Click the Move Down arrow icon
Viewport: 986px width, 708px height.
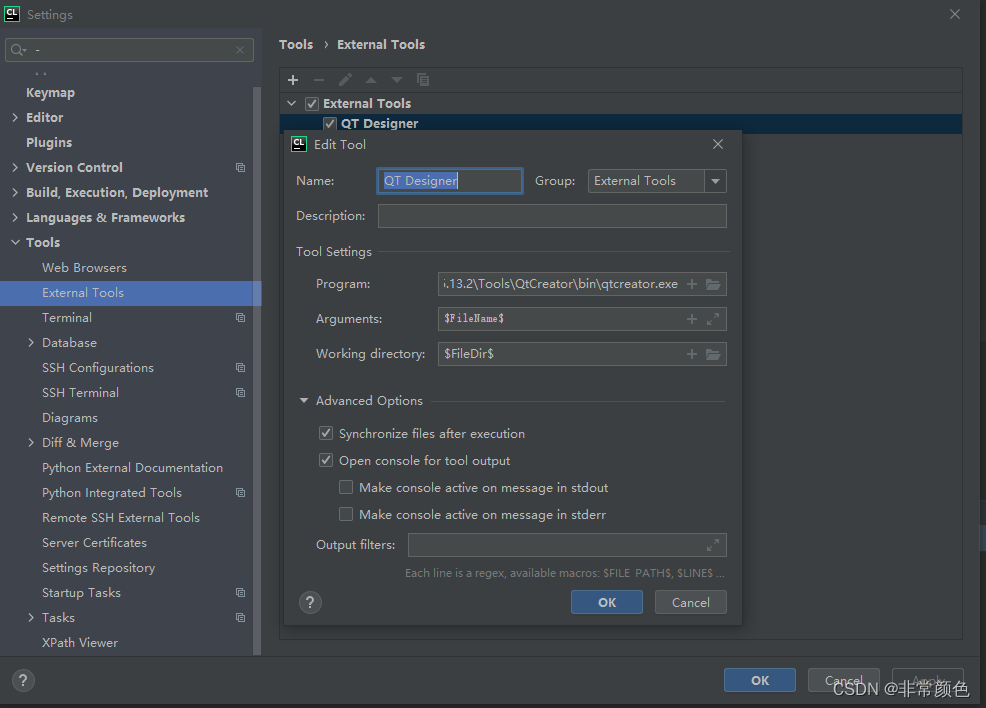(397, 80)
